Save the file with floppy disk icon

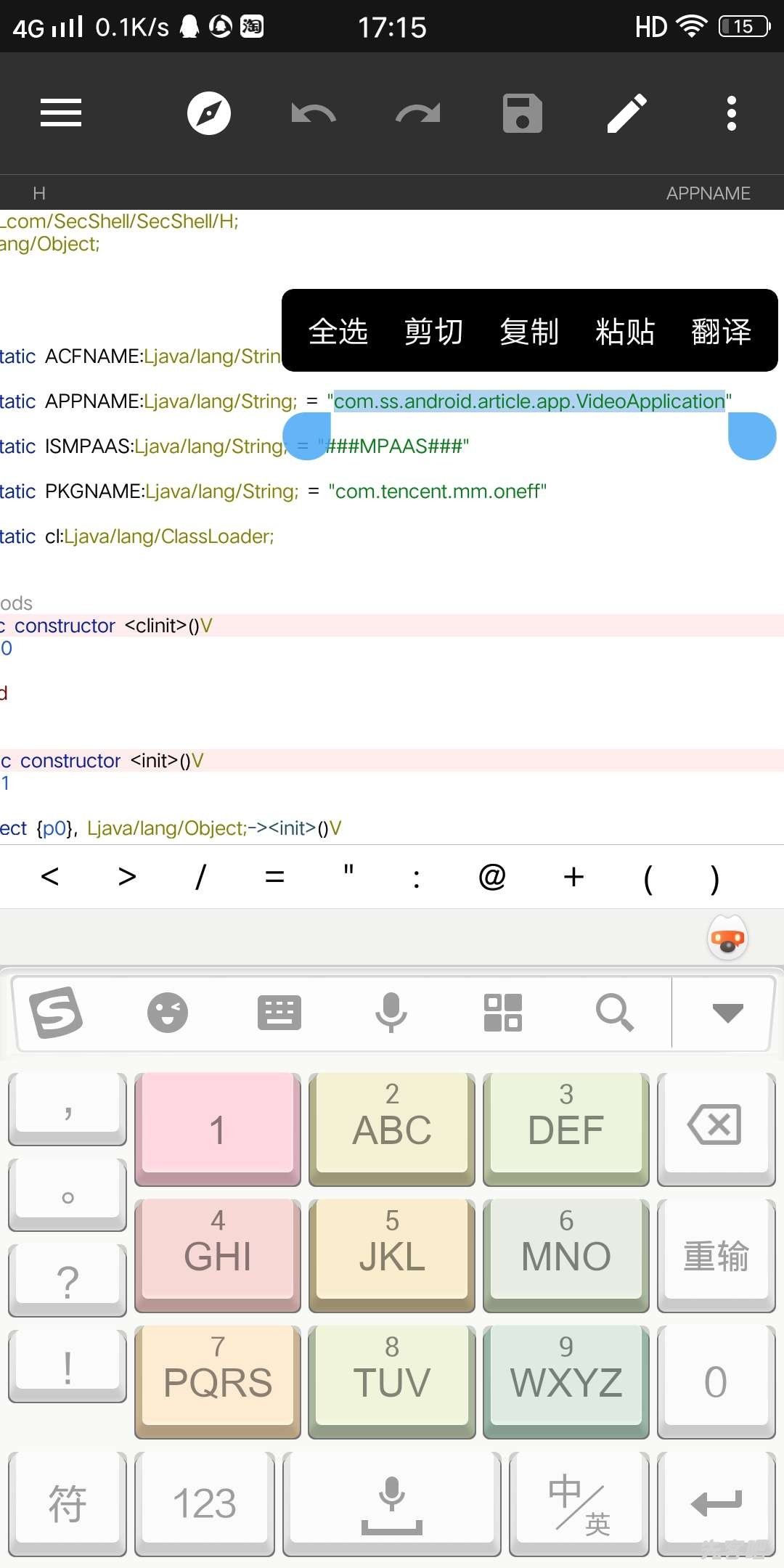point(523,113)
